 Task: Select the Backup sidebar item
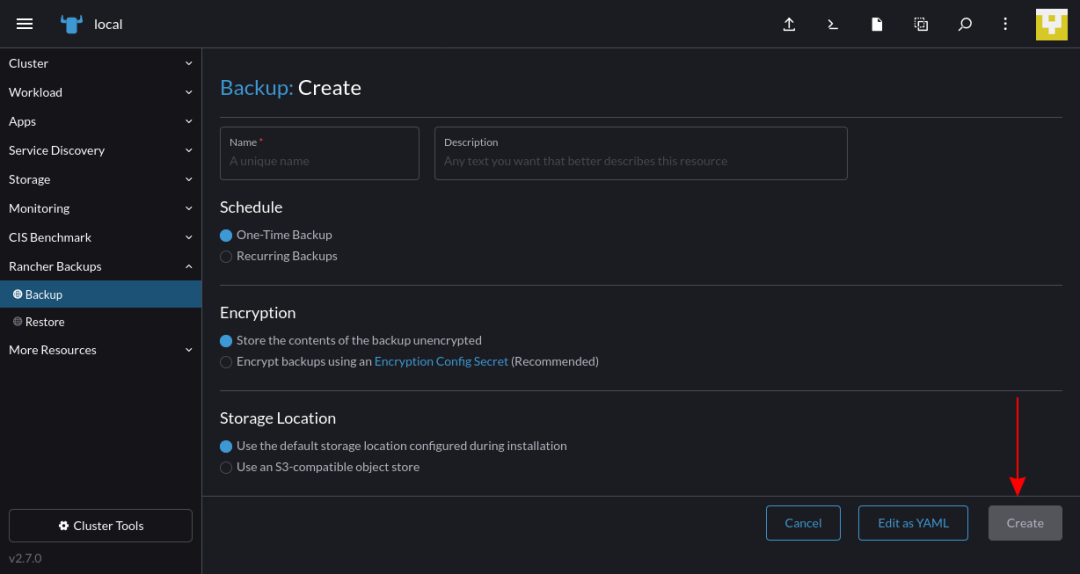pos(101,294)
